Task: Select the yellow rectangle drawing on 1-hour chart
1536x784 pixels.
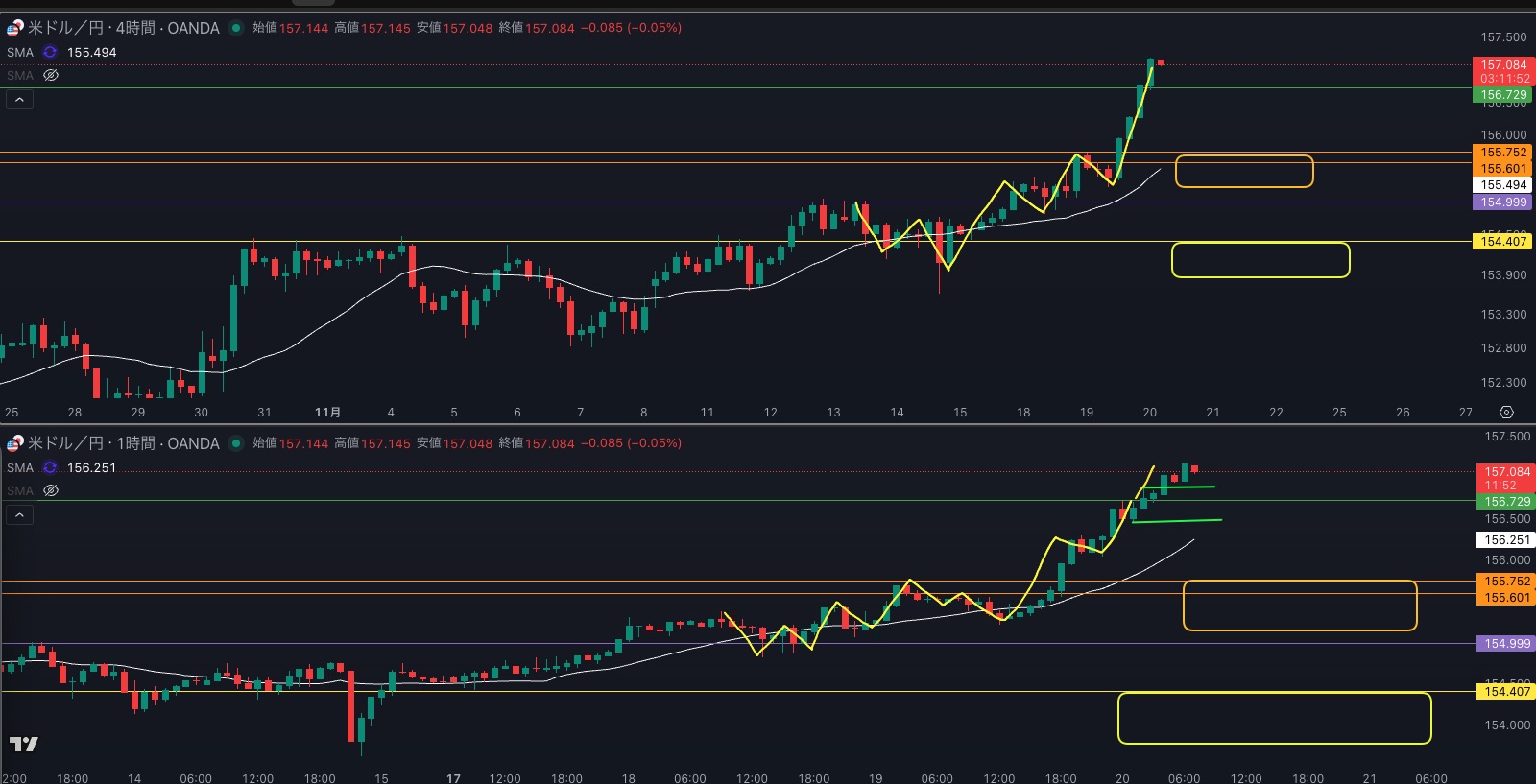Action: (1274, 694)
